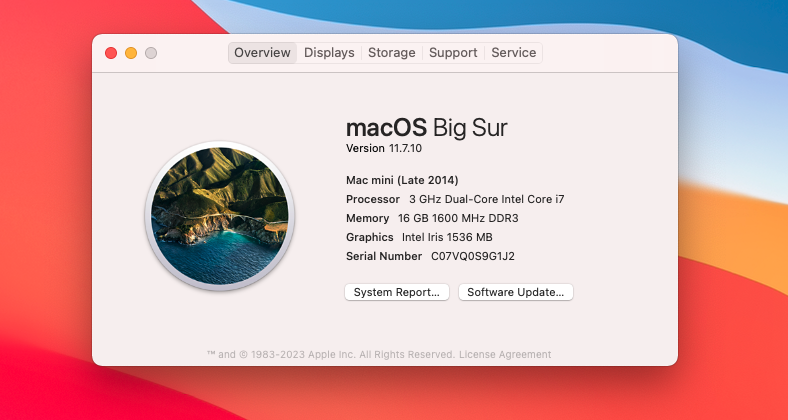Viewport: 788px width, 420px height.
Task: Open the Storage tab
Action: point(391,53)
